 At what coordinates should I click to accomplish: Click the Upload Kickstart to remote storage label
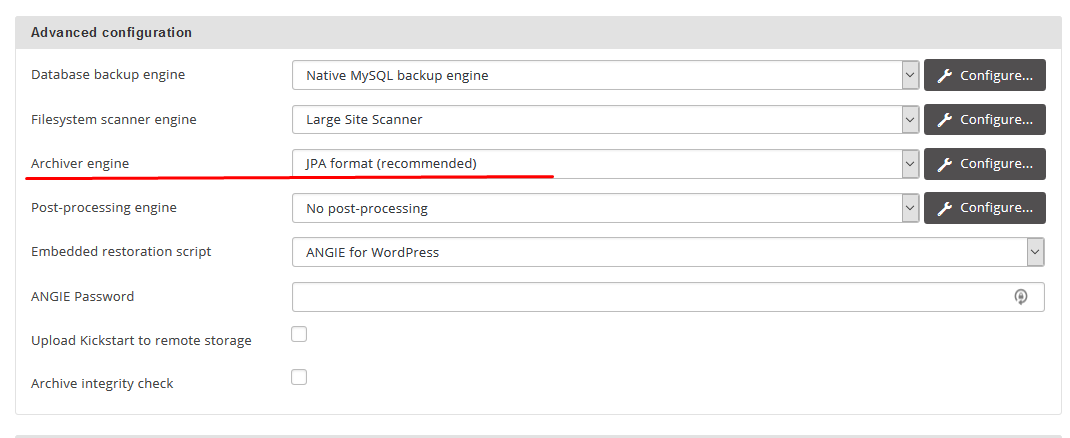pos(141,340)
